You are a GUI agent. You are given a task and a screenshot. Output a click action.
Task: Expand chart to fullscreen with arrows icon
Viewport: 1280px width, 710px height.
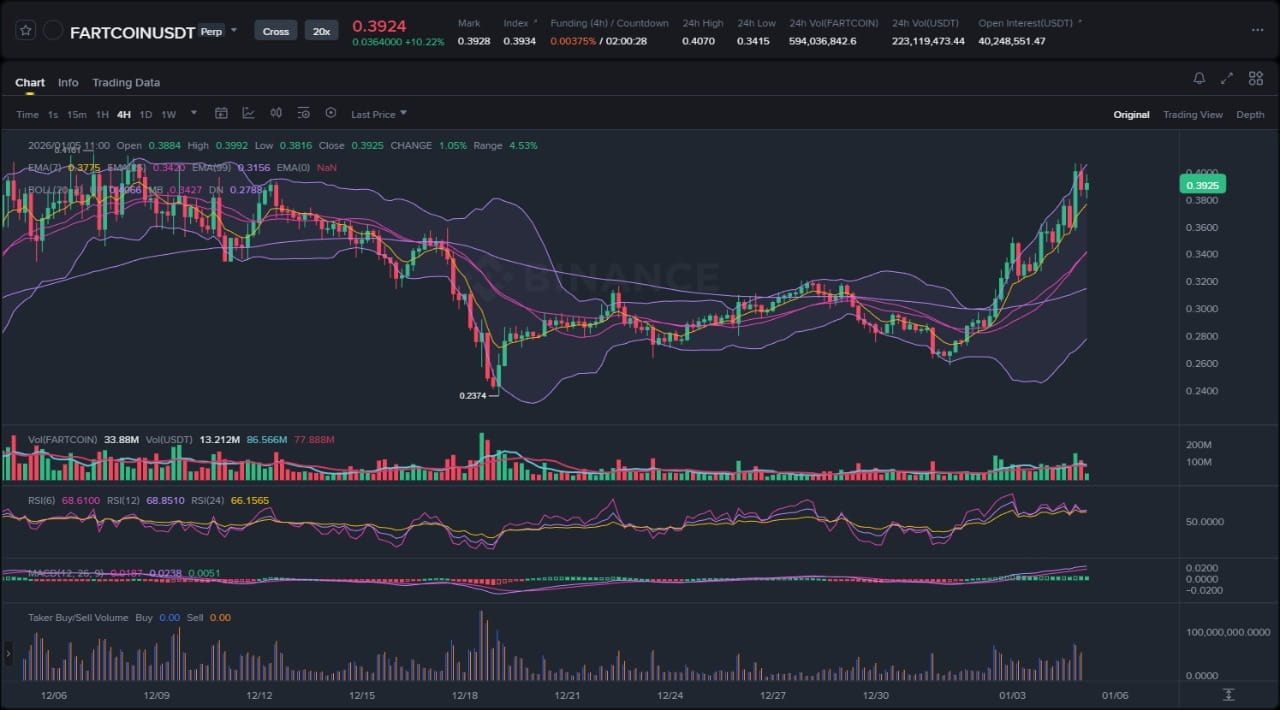[1227, 78]
